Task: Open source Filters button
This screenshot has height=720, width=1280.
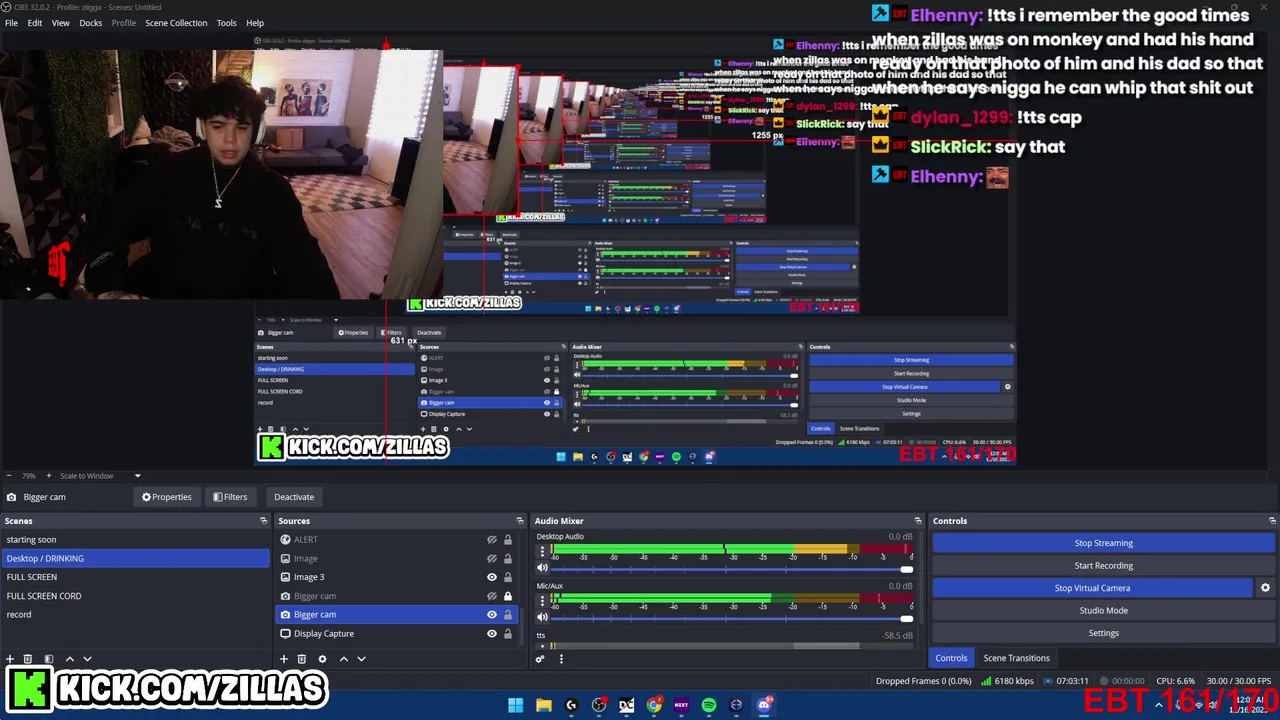Action: [x=229, y=497]
